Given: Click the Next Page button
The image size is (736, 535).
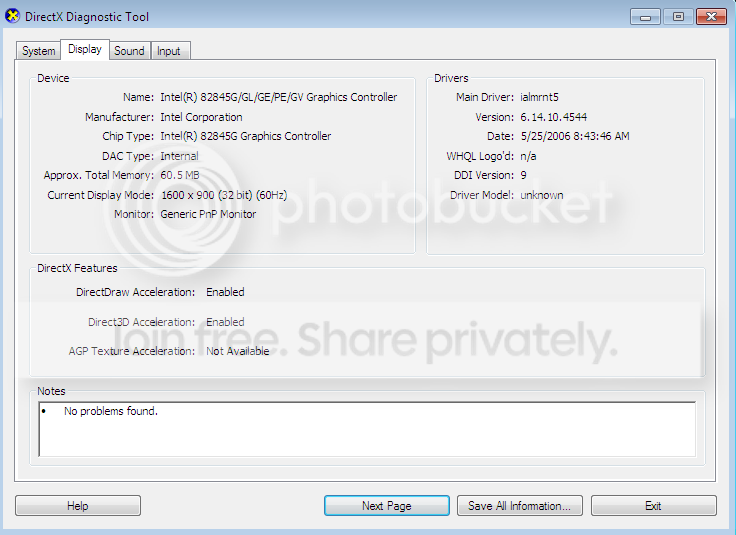Looking at the screenshot, I should pos(387,505).
